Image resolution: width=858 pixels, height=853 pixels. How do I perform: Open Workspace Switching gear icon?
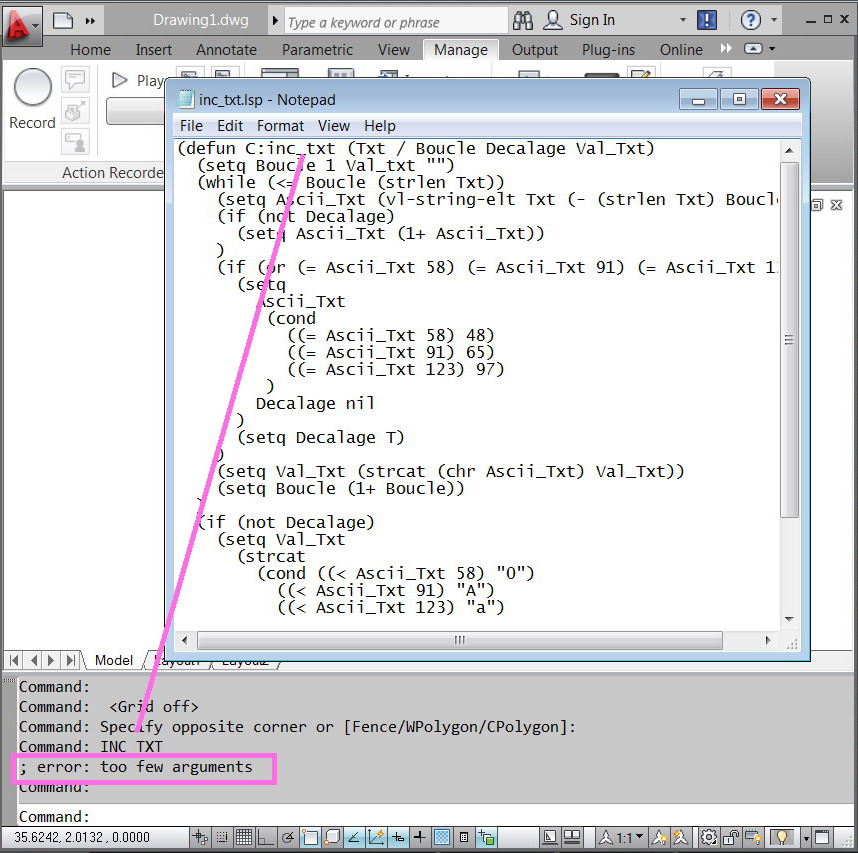[709, 838]
